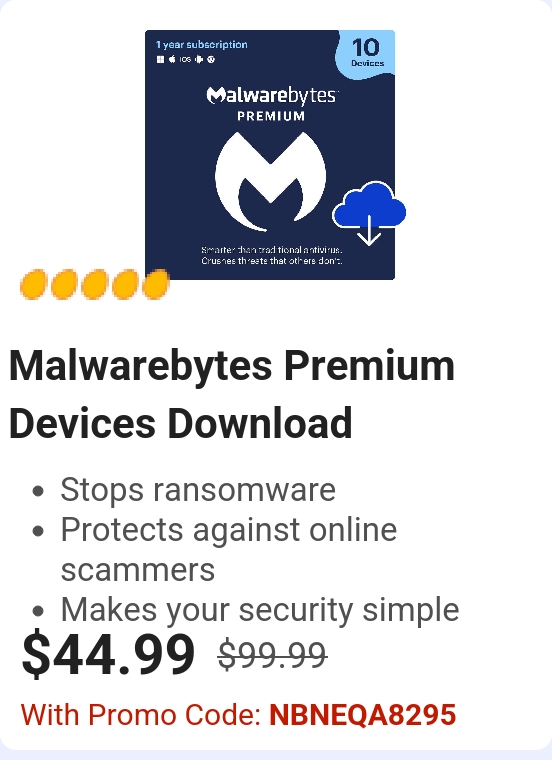Select the first yellow rating egg
Screen dimensions: 552x760
click(33, 284)
